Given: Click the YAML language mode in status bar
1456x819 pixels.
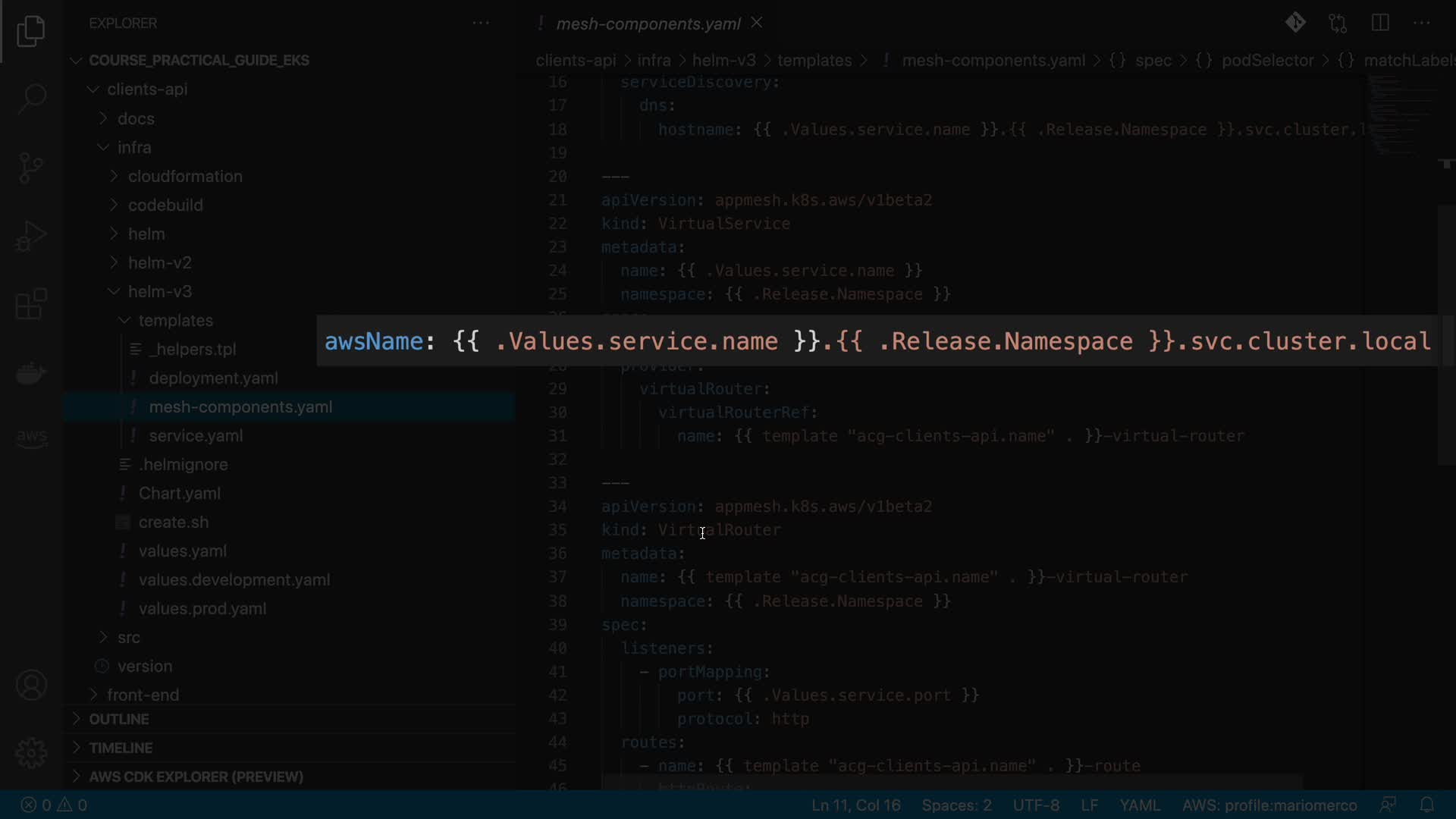Looking at the screenshot, I should (x=1139, y=805).
